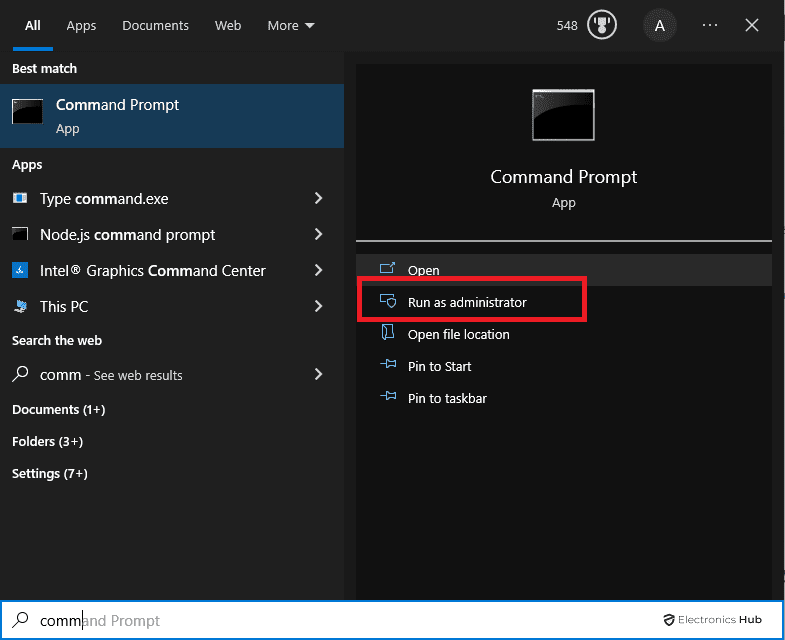Click the This PC icon

point(20,306)
